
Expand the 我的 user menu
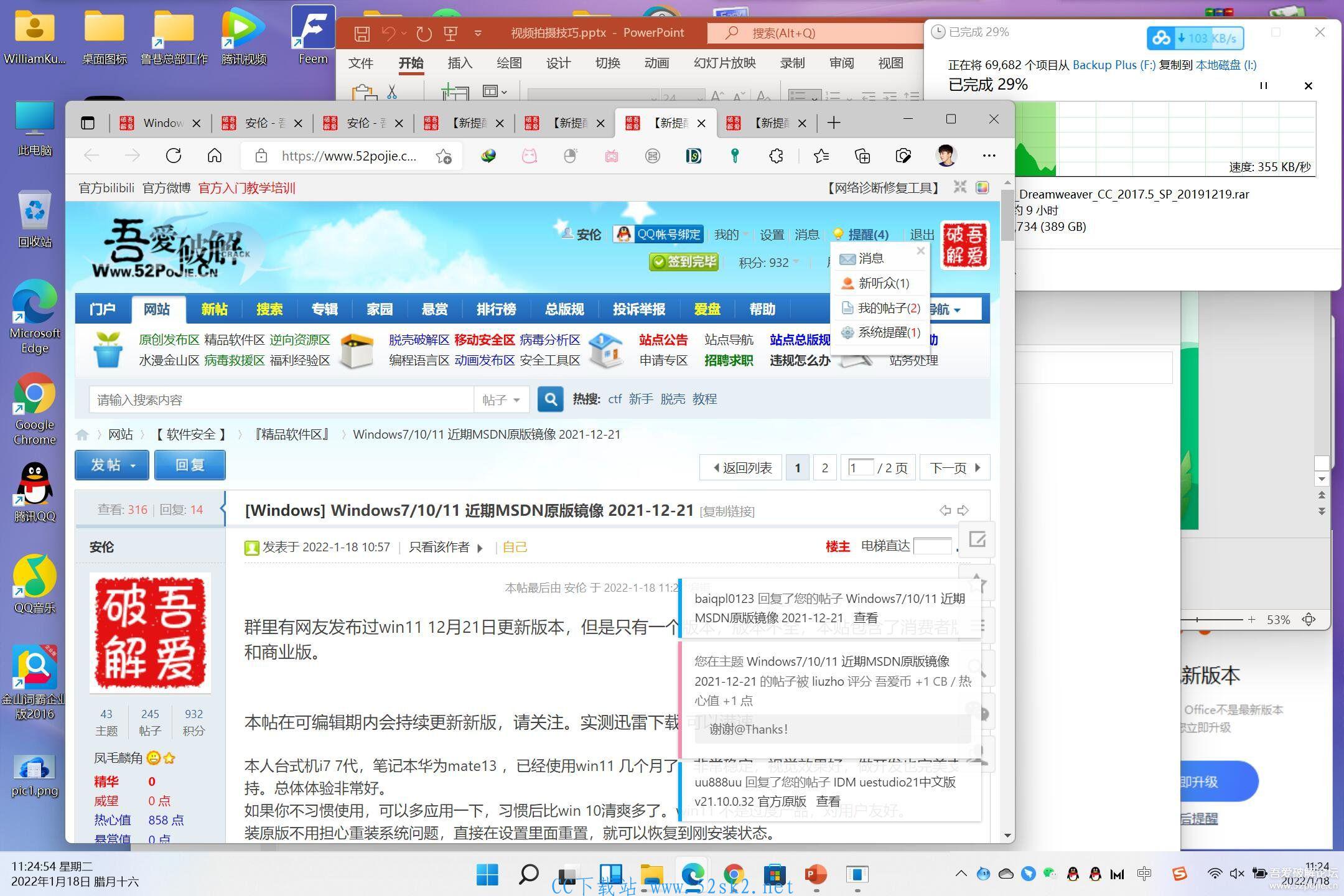click(x=730, y=235)
